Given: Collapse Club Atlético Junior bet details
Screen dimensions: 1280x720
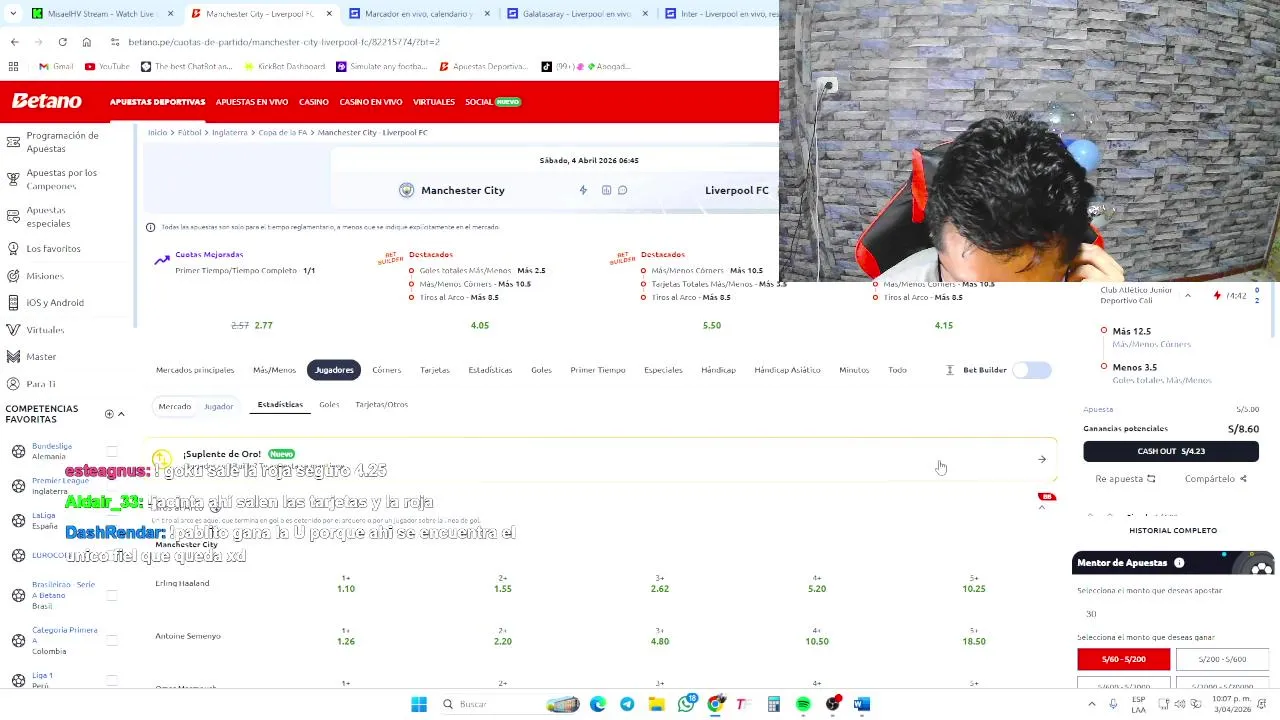Looking at the screenshot, I should (x=1188, y=295).
